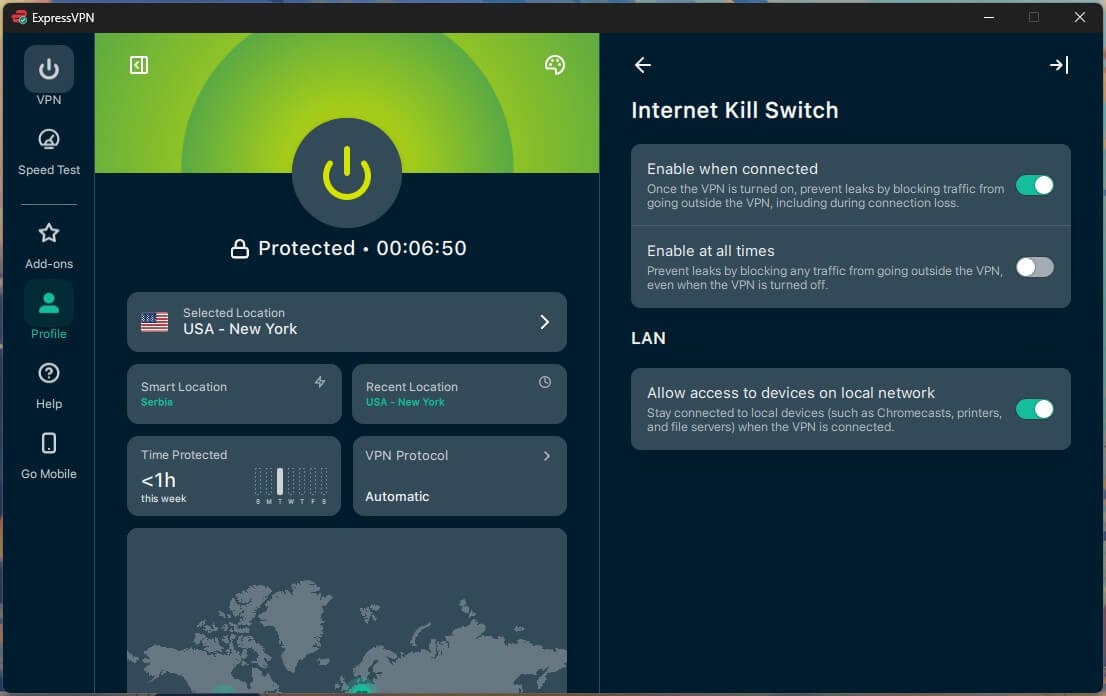Click the Automatic protocol value
The height and width of the screenshot is (696, 1106).
pyautogui.click(x=397, y=497)
